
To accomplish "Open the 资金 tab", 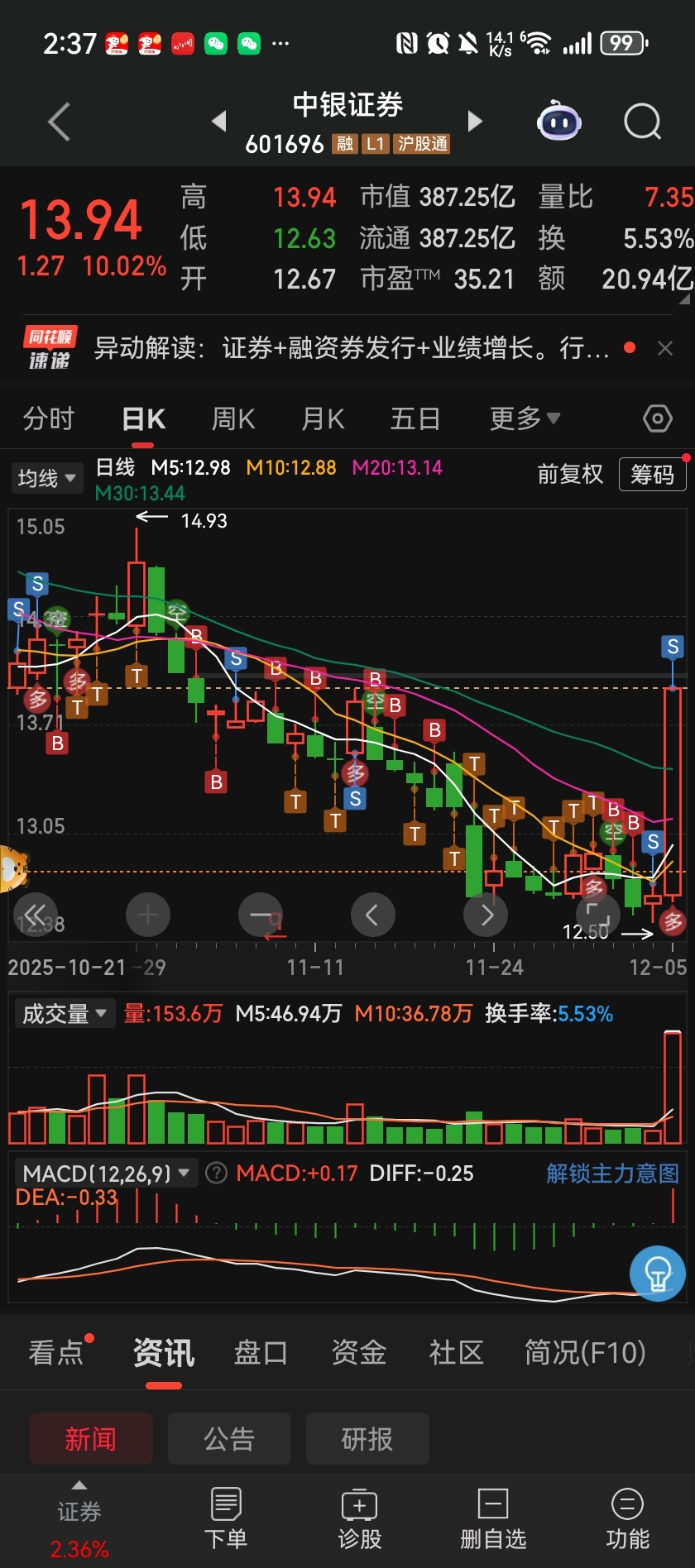I will point(358,1353).
